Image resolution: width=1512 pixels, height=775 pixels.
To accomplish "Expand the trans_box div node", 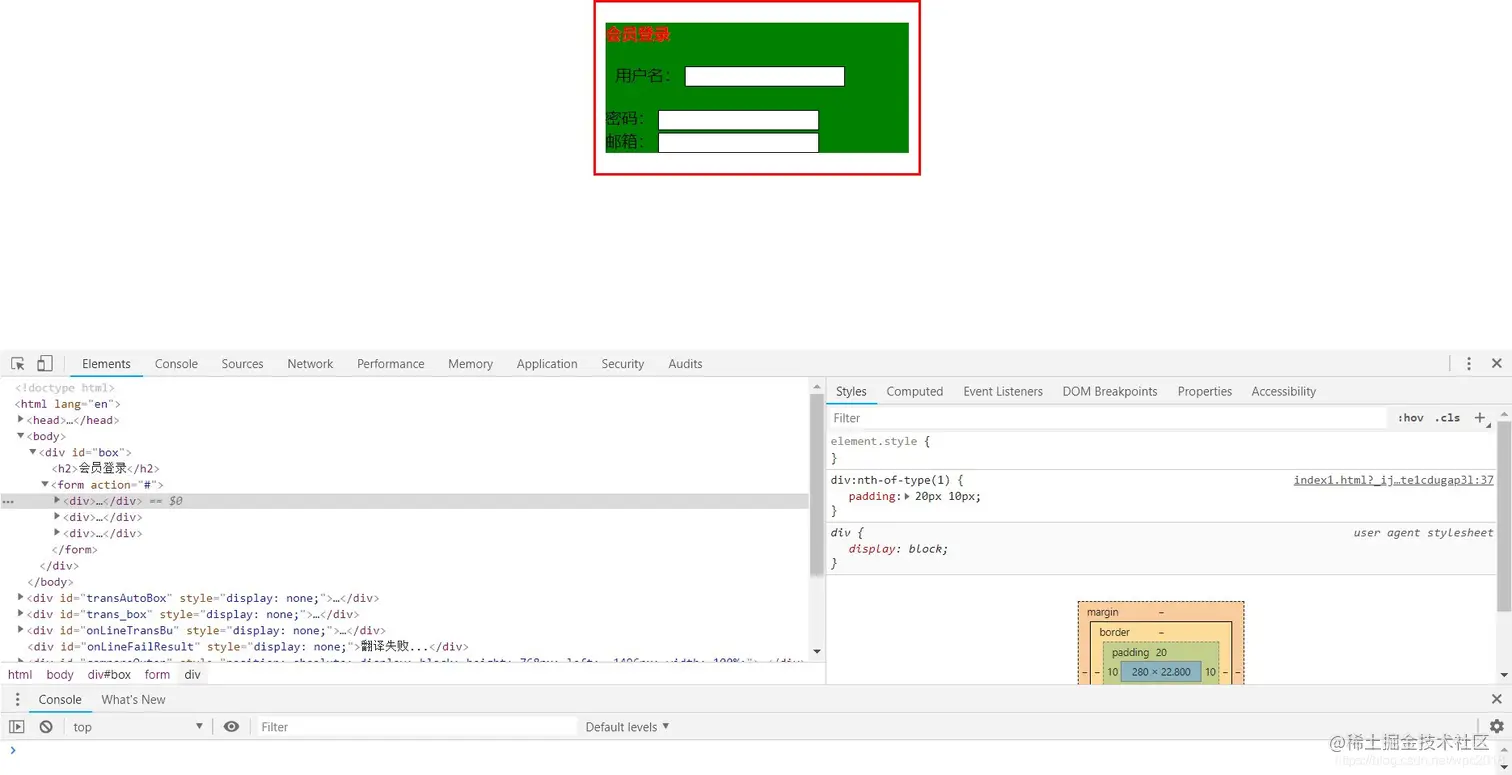I will tap(21, 614).
